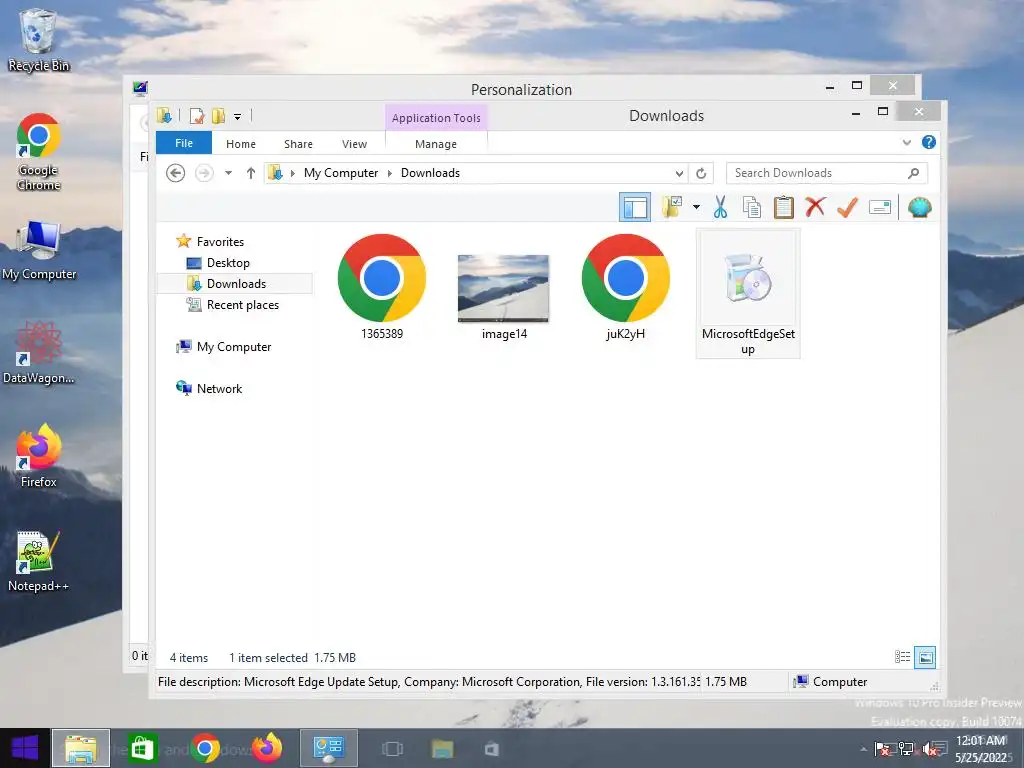Click the Rename toolbar icon
1024x768 pixels.
tap(880, 208)
